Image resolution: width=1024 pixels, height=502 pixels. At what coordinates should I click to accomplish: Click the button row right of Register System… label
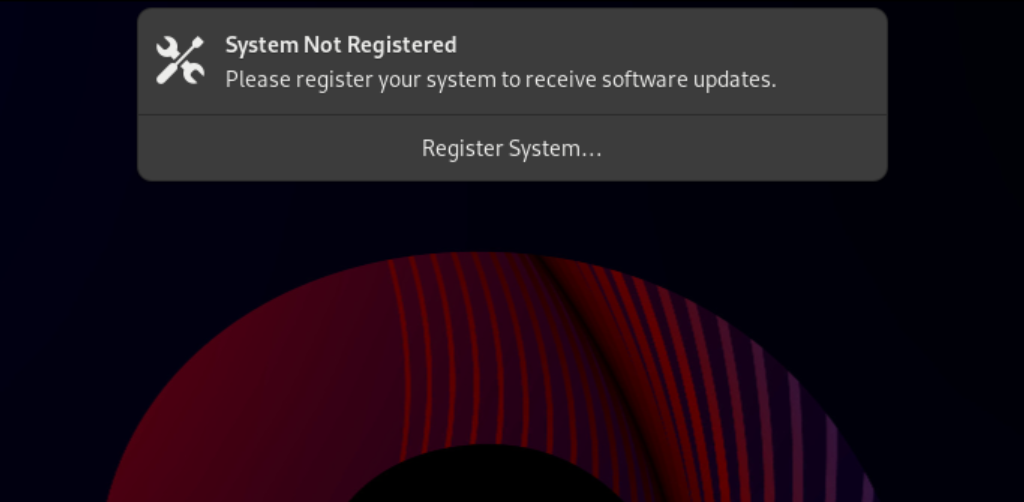(744, 148)
